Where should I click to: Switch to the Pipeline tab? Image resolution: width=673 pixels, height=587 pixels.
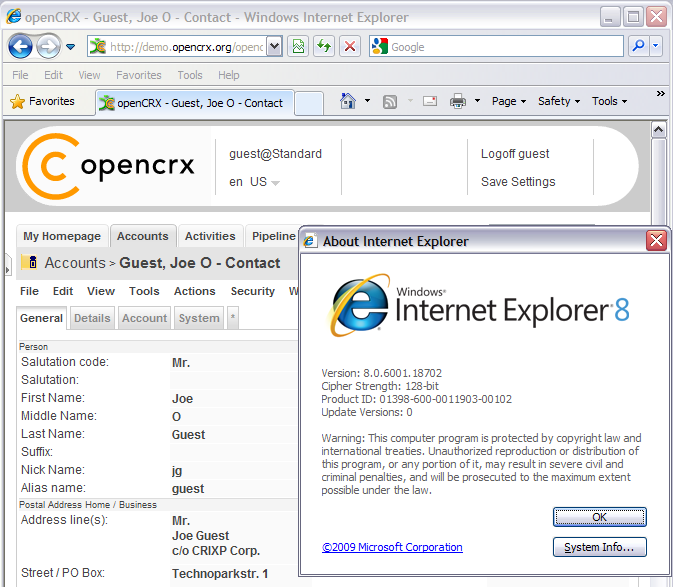tap(273, 236)
